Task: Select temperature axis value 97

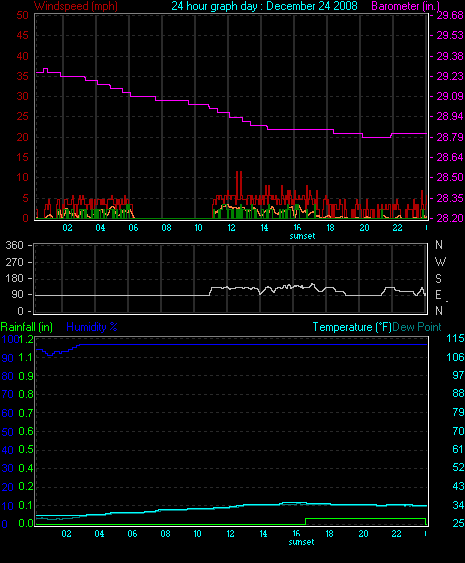Action: tap(458, 375)
